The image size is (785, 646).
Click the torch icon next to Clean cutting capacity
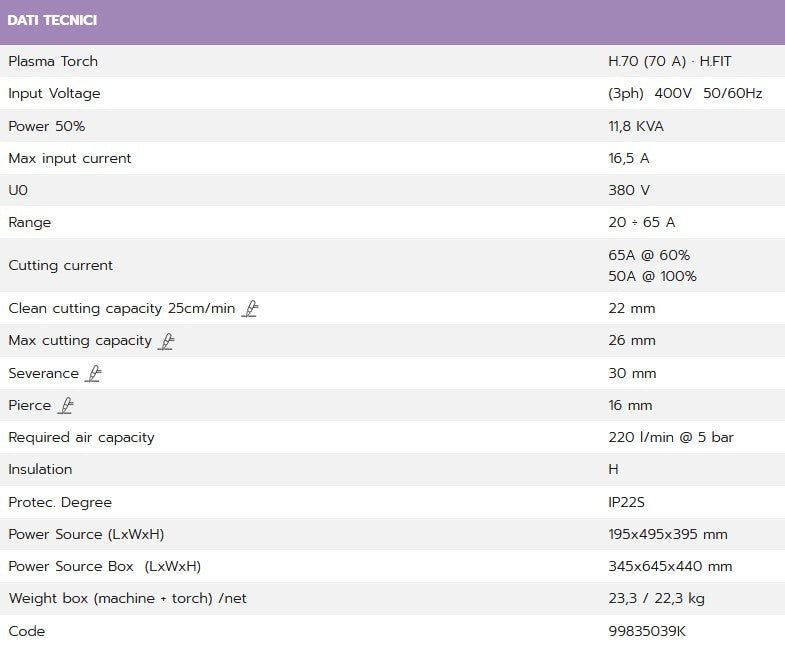pyautogui.click(x=250, y=309)
